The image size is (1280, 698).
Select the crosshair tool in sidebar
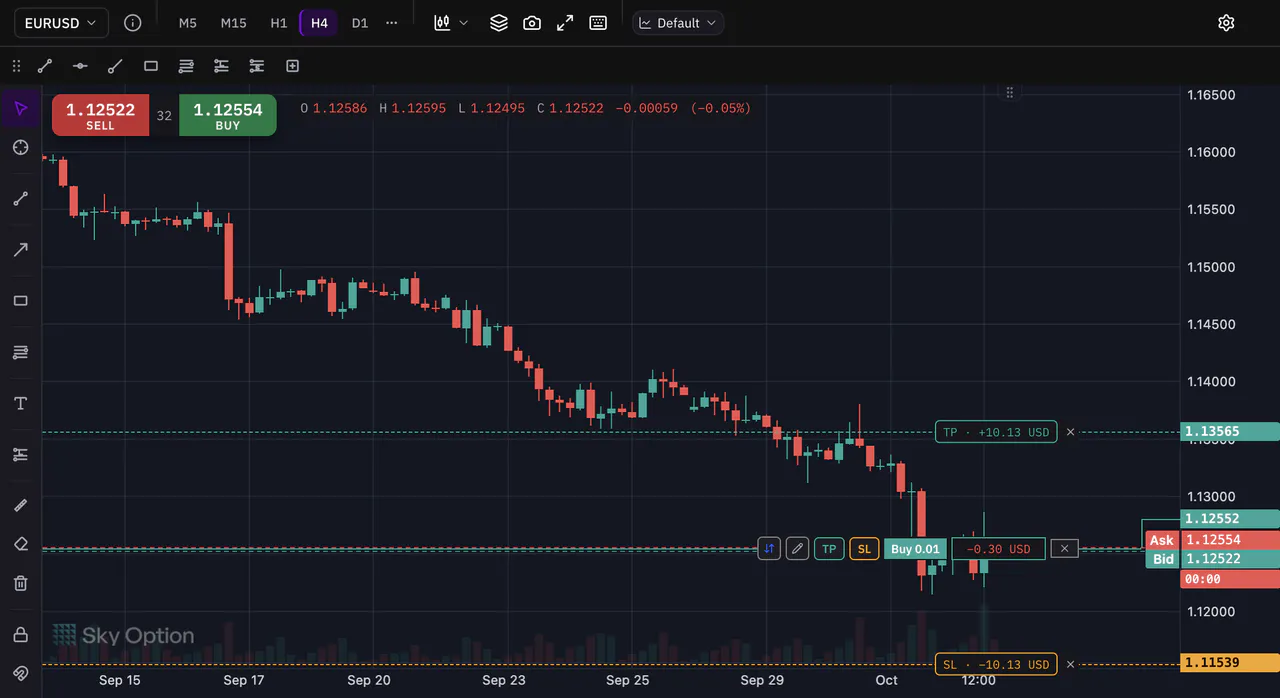click(21, 148)
